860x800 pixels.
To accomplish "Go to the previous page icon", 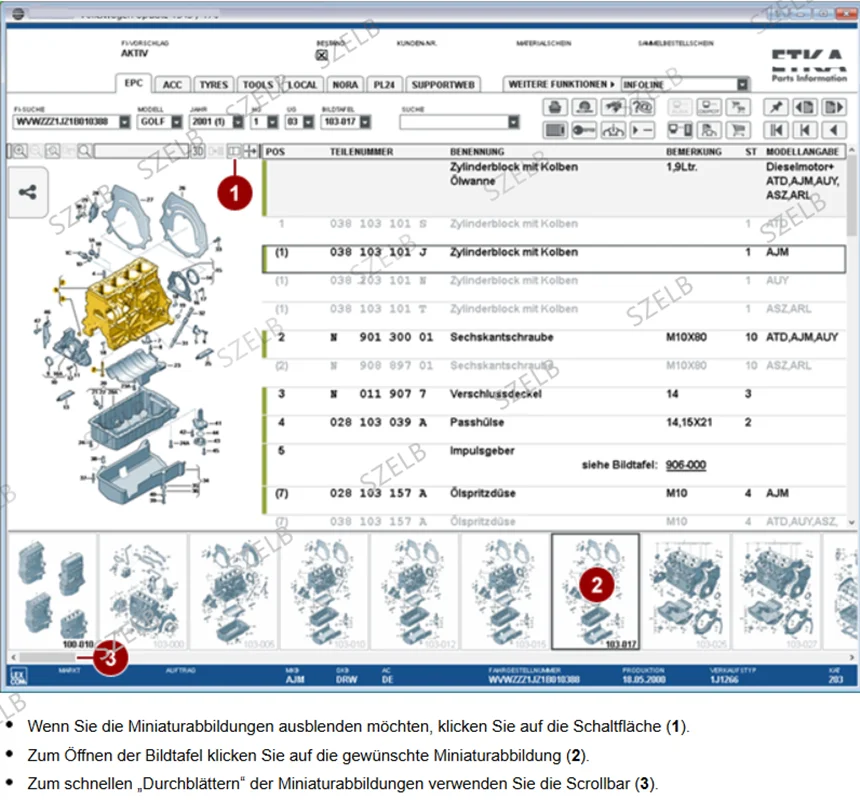I will pyautogui.click(x=805, y=107).
